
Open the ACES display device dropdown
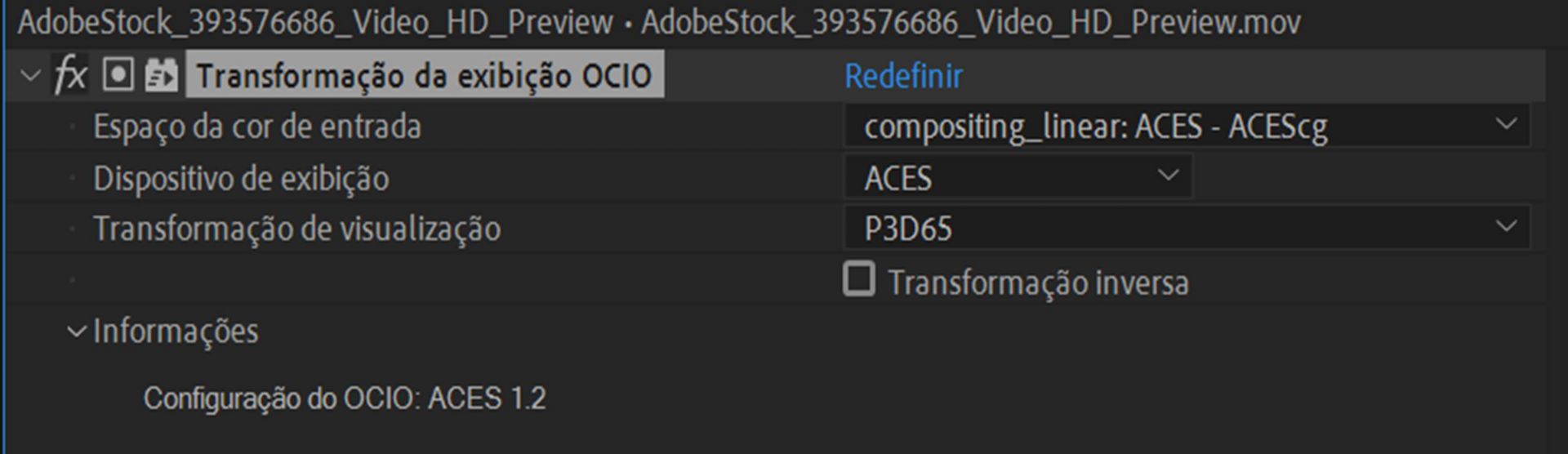1018,178
